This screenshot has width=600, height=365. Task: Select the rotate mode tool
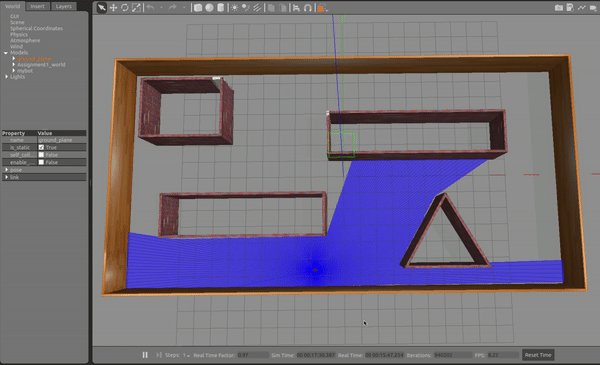pos(125,8)
